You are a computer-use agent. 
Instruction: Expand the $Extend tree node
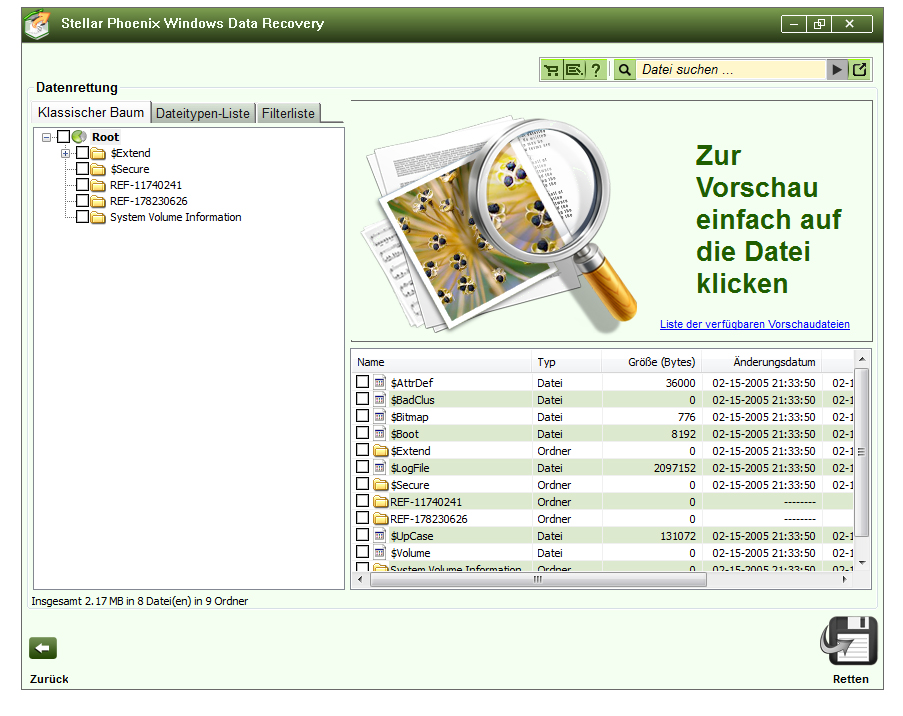coord(66,153)
